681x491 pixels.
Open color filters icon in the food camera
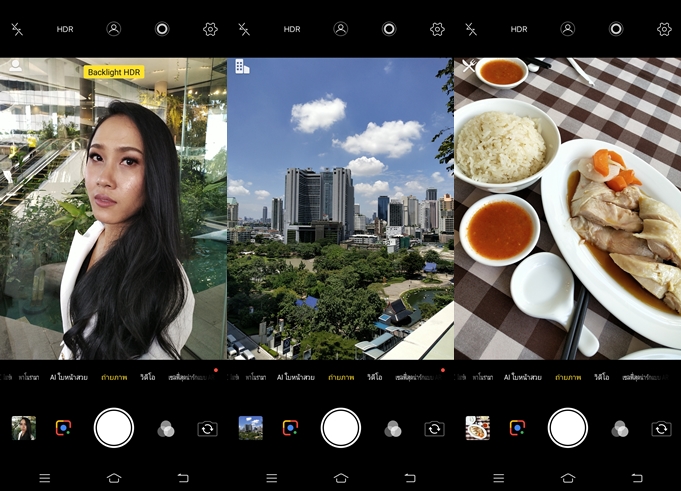620,428
